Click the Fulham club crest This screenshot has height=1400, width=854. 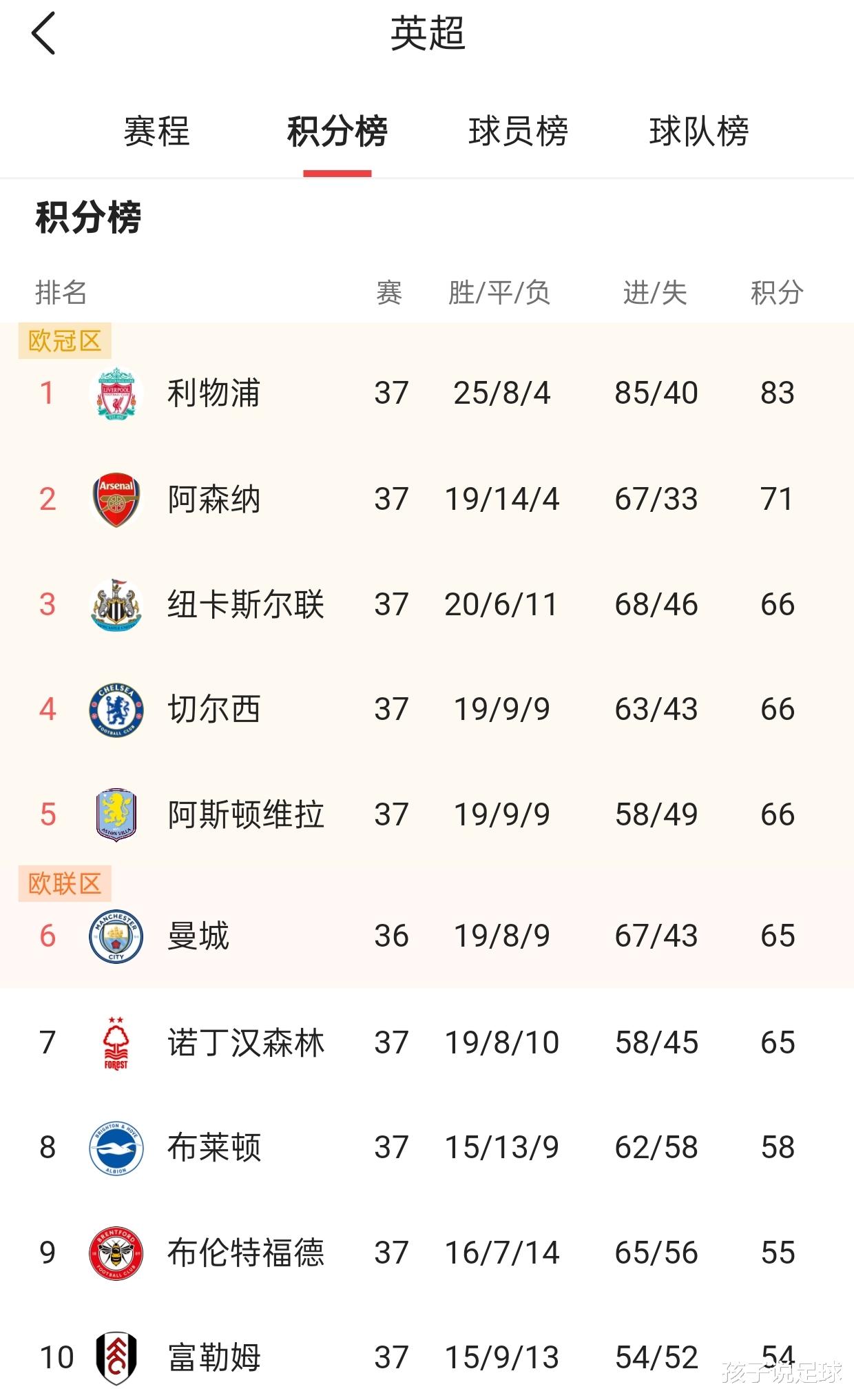pos(116,1358)
